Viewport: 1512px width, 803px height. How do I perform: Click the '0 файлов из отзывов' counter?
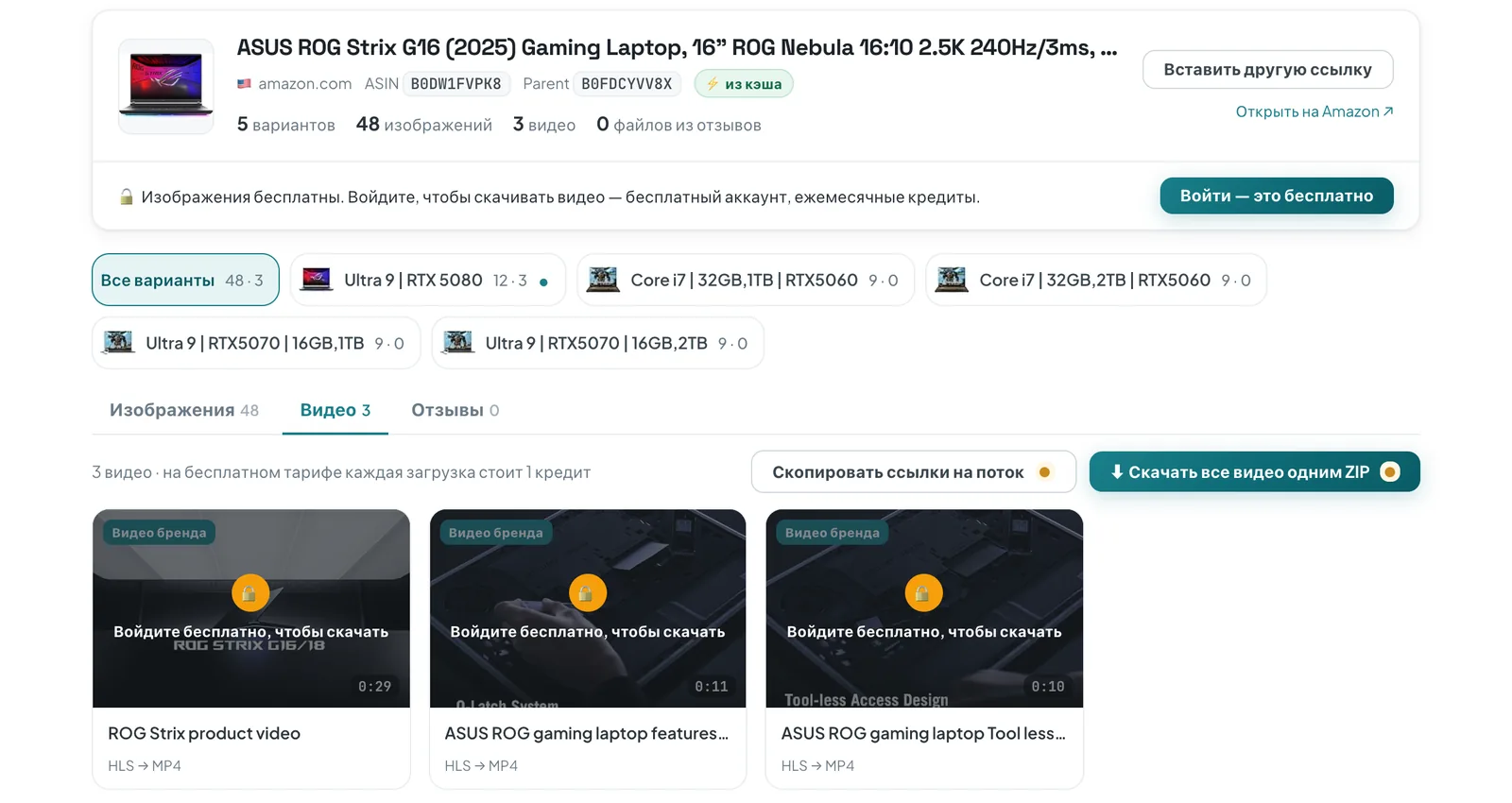coord(679,125)
